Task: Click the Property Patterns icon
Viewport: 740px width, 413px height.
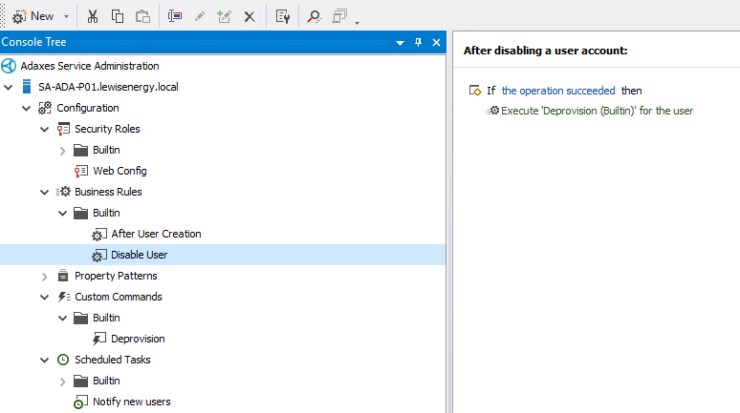Action: 63,275
